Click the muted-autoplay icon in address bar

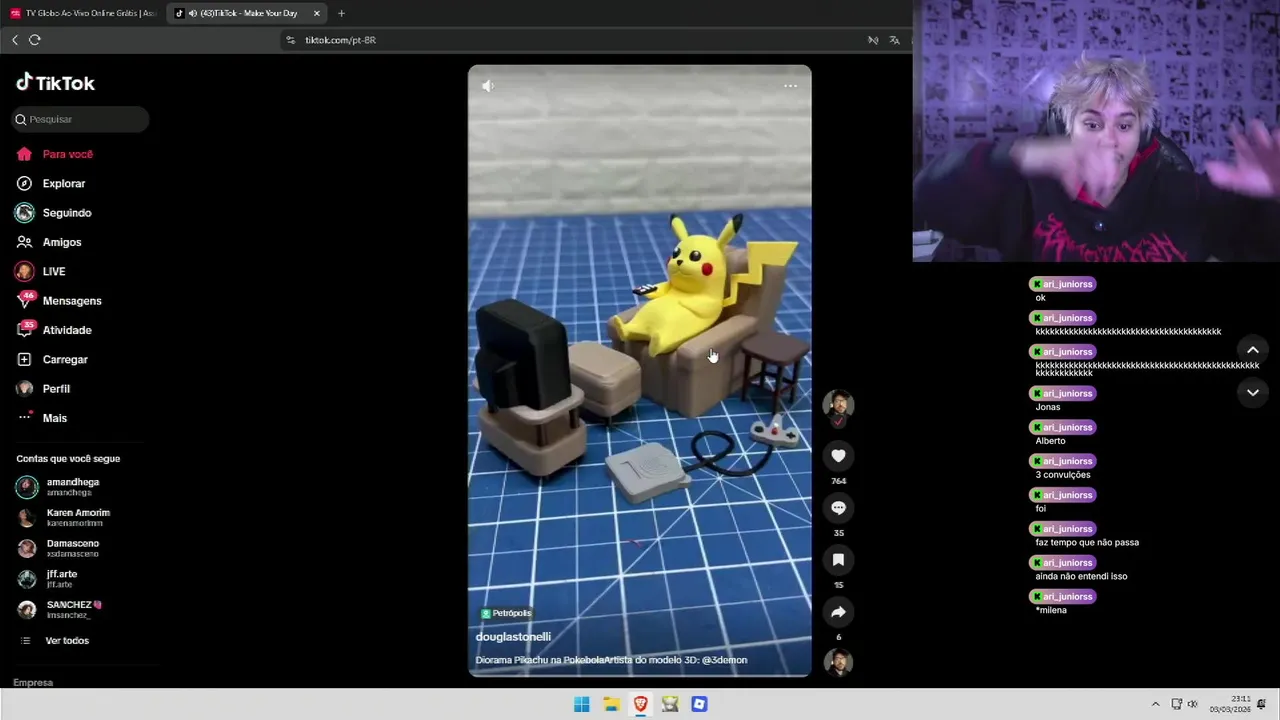tap(873, 40)
